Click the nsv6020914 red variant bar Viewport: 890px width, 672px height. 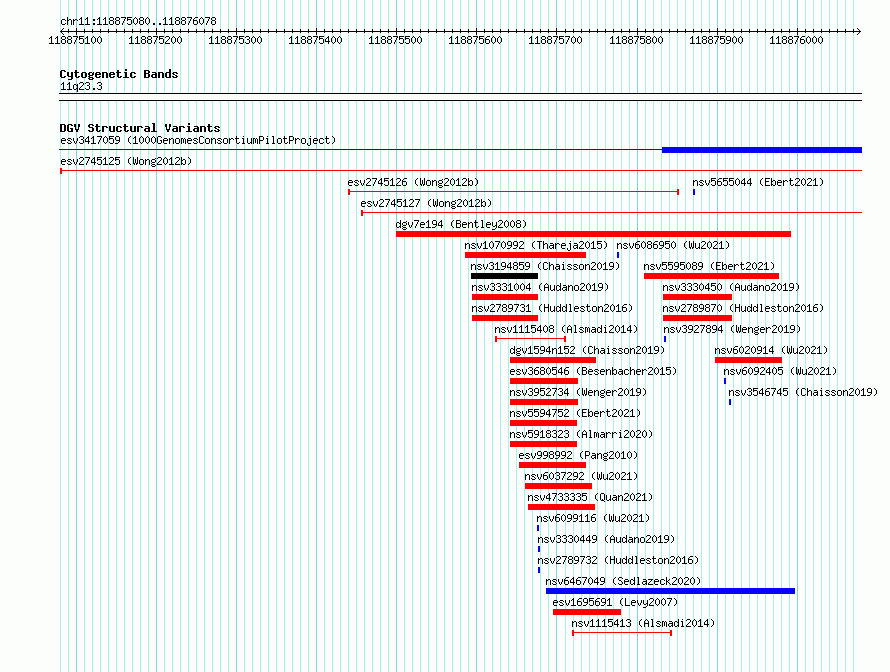(x=748, y=360)
